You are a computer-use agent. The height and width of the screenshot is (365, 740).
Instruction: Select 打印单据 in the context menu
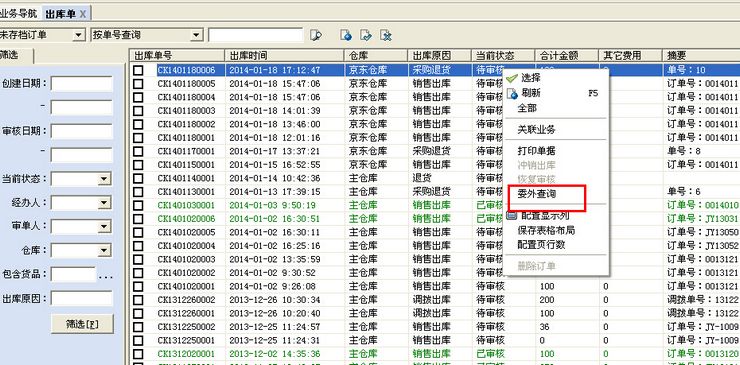(536, 151)
